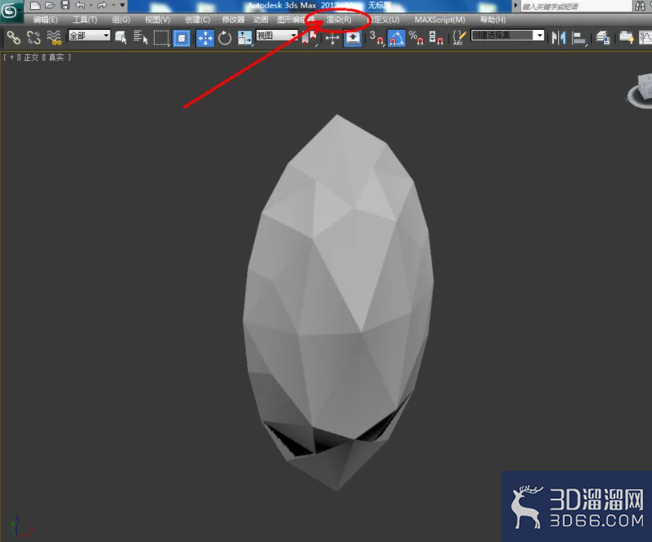Click the Mirror tool icon
Screen dimensions: 652x542
click(558, 38)
